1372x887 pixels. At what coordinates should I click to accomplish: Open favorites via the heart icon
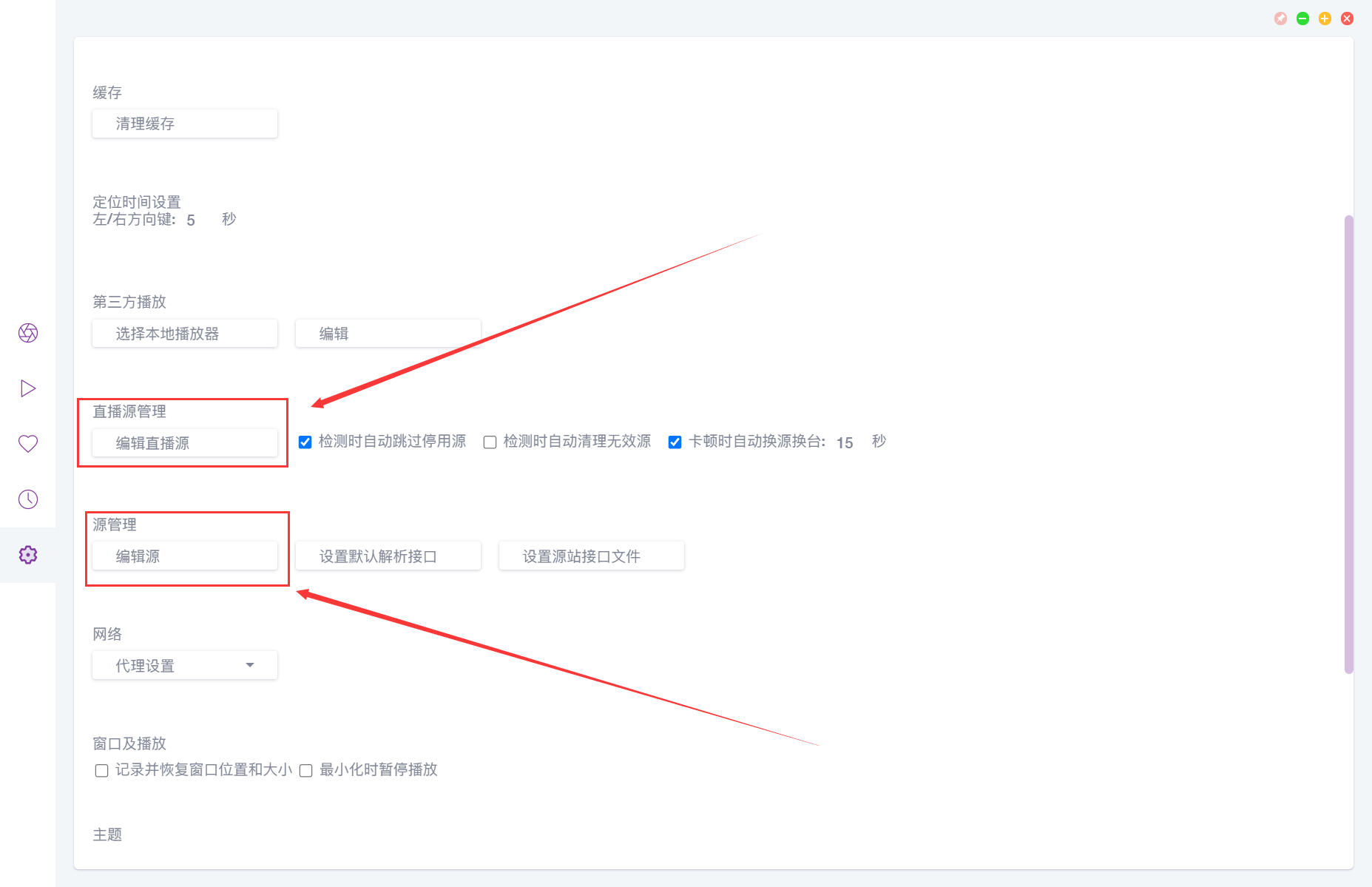click(x=27, y=443)
